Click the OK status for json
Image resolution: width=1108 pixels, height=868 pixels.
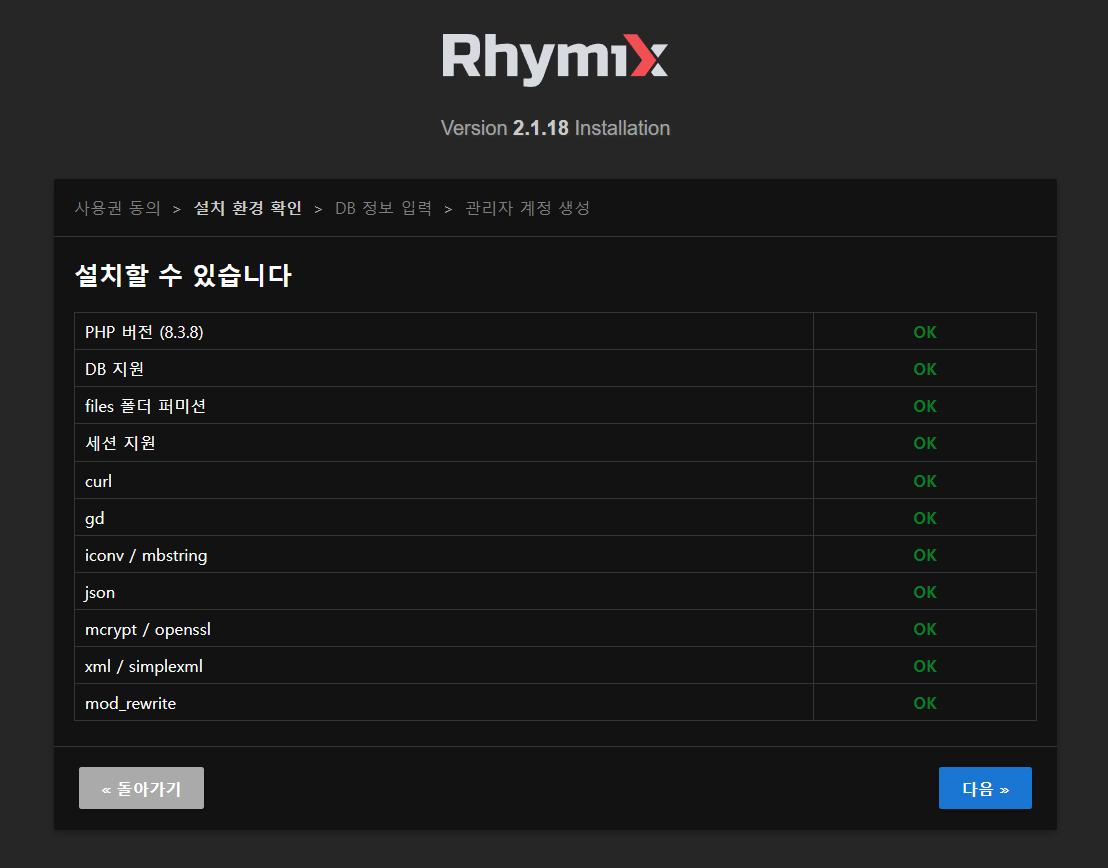[x=924, y=592]
